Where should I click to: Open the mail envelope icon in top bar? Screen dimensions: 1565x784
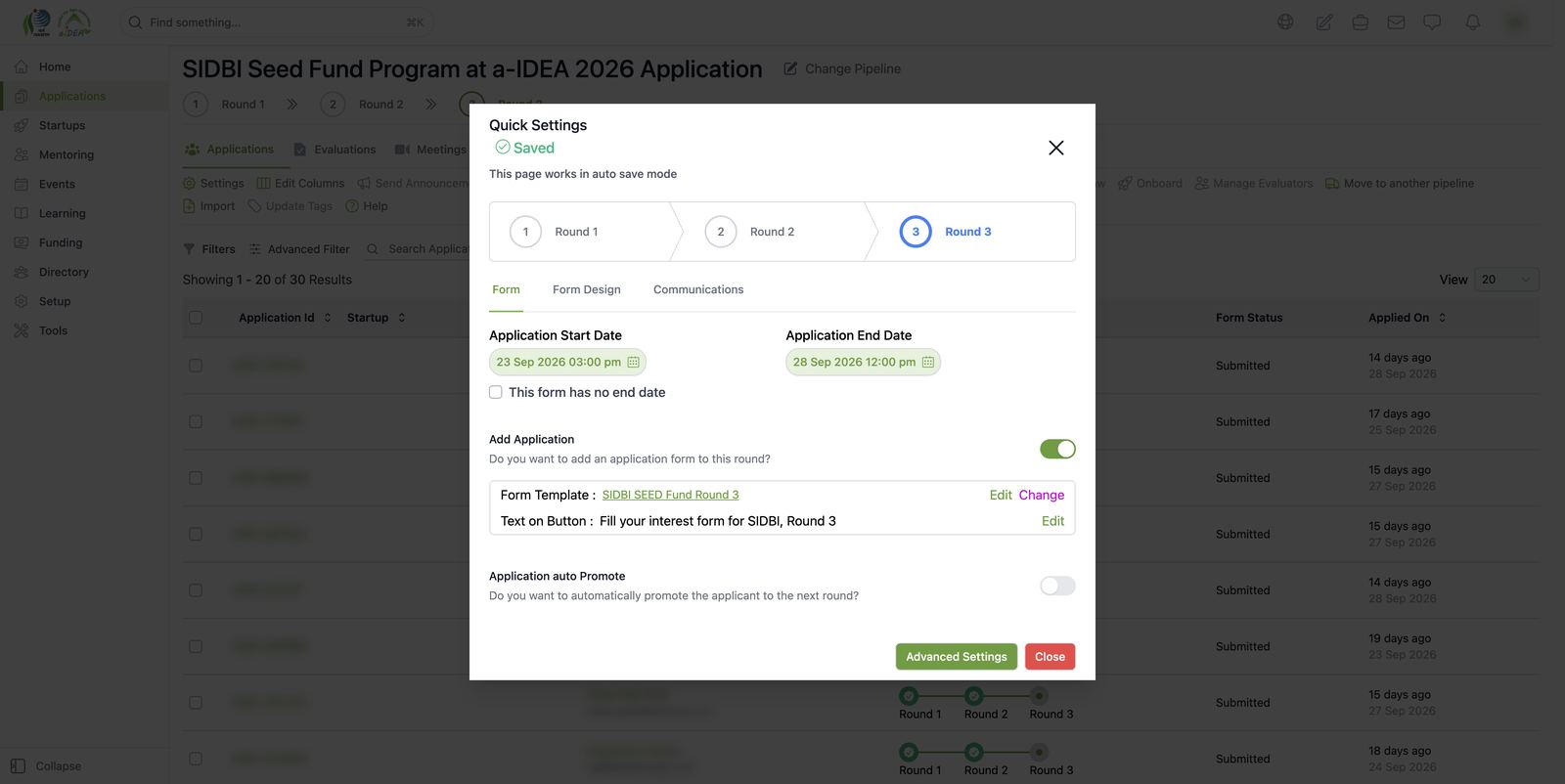coord(1396,22)
